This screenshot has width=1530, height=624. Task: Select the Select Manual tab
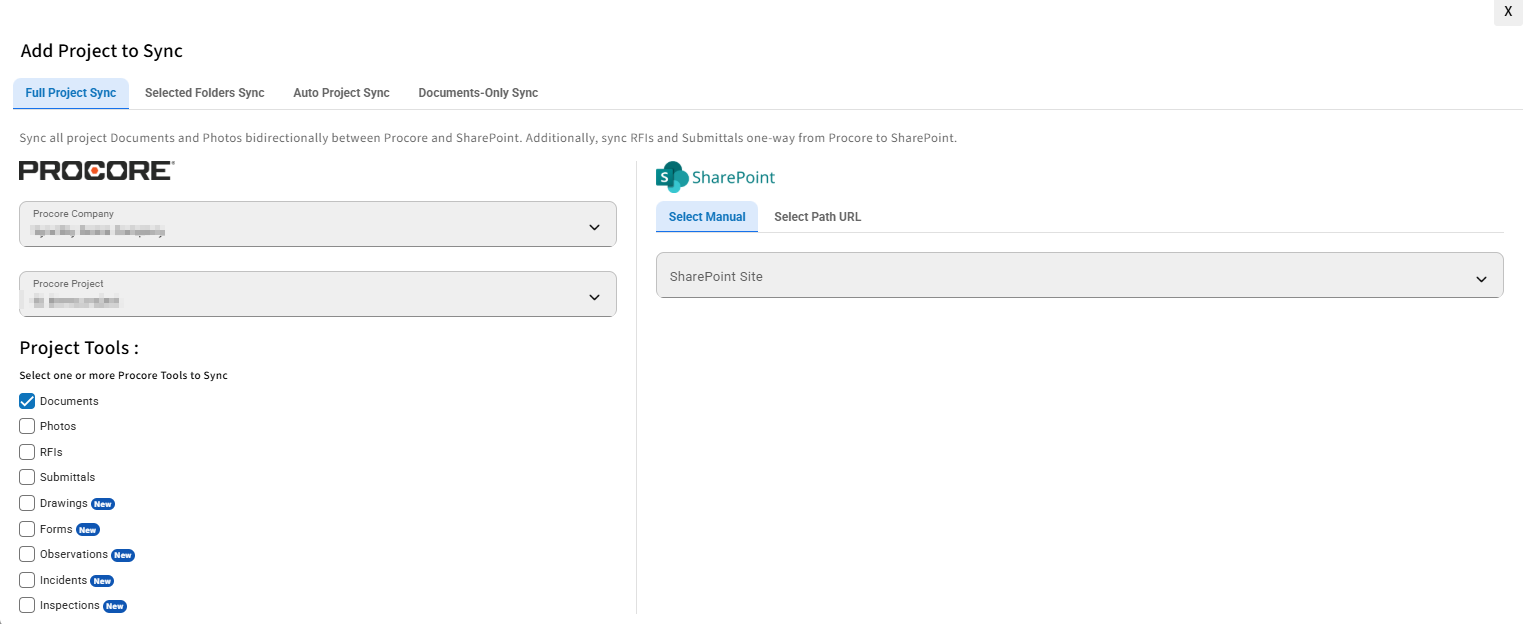point(707,217)
